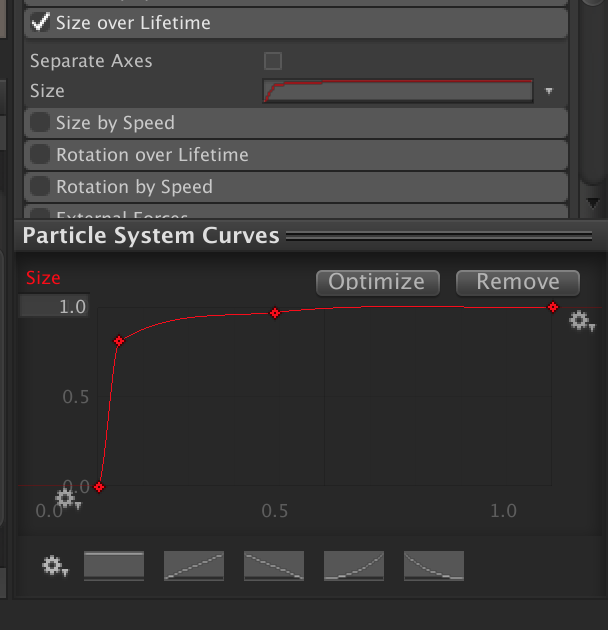This screenshot has width=608, height=630.
Task: Click the Rotation by Speed header label
Action: click(x=134, y=187)
